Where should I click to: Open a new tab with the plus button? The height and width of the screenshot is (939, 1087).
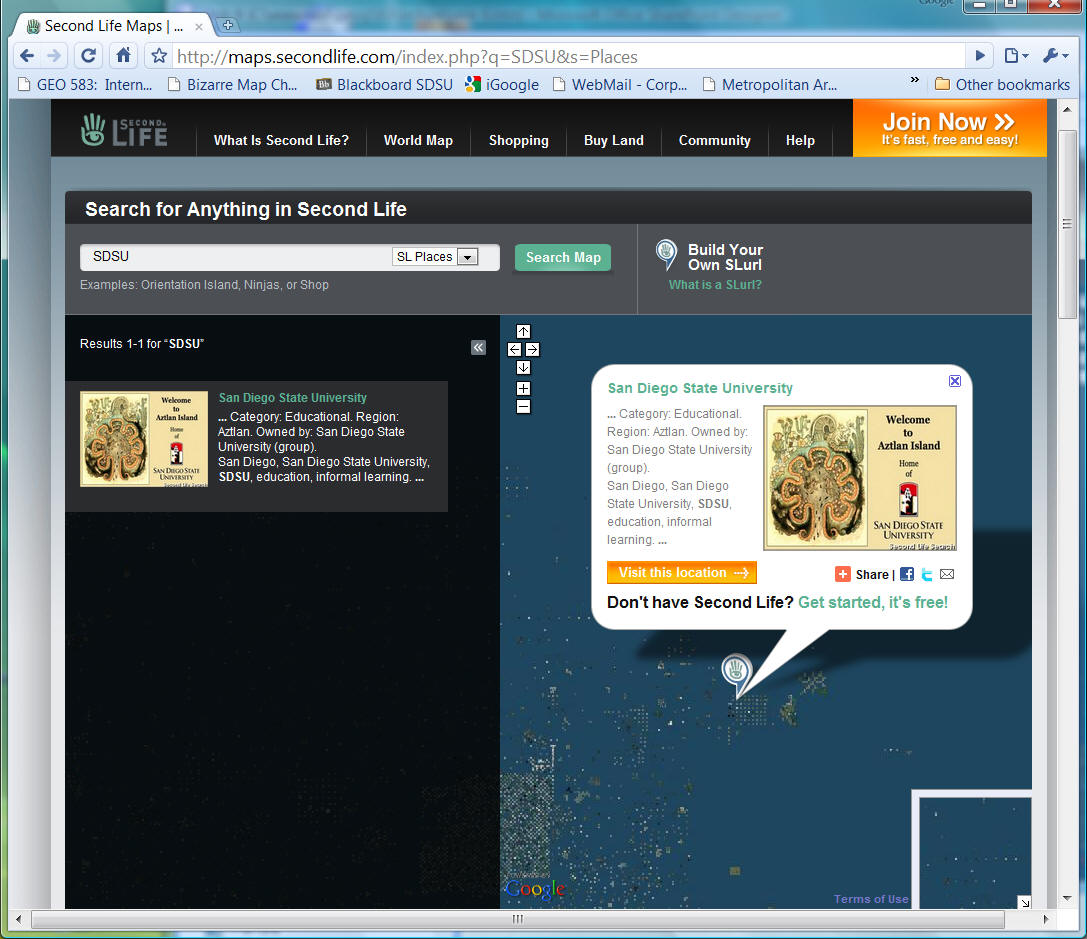click(227, 26)
